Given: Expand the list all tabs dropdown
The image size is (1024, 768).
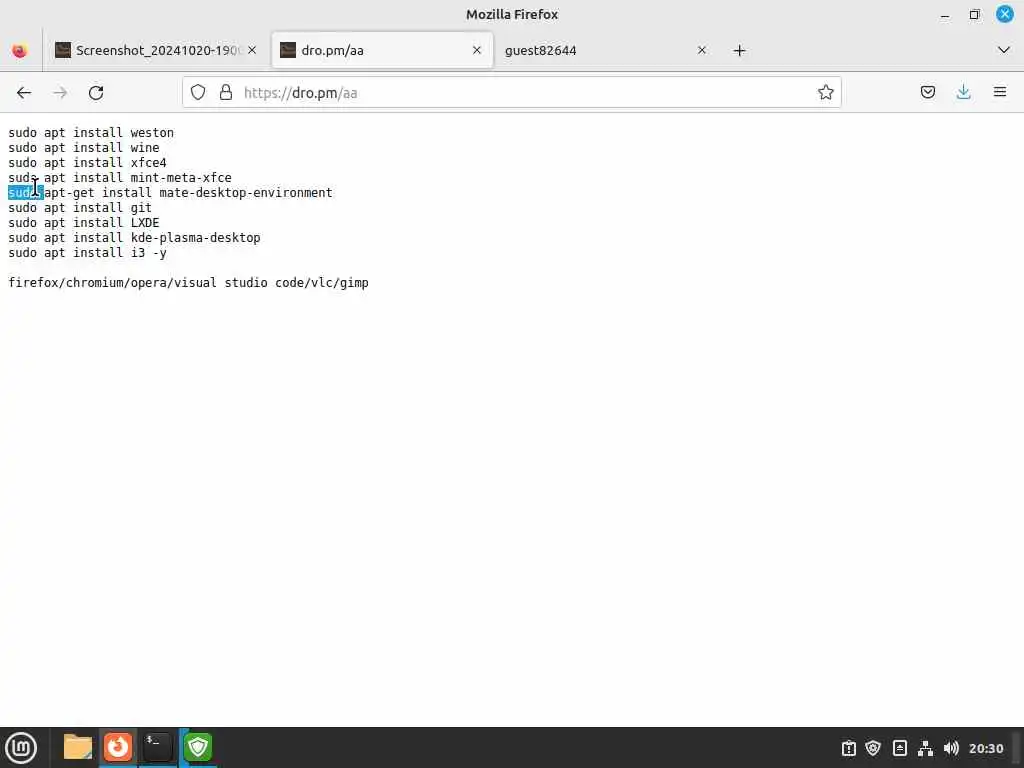Looking at the screenshot, I should pos(1004,50).
